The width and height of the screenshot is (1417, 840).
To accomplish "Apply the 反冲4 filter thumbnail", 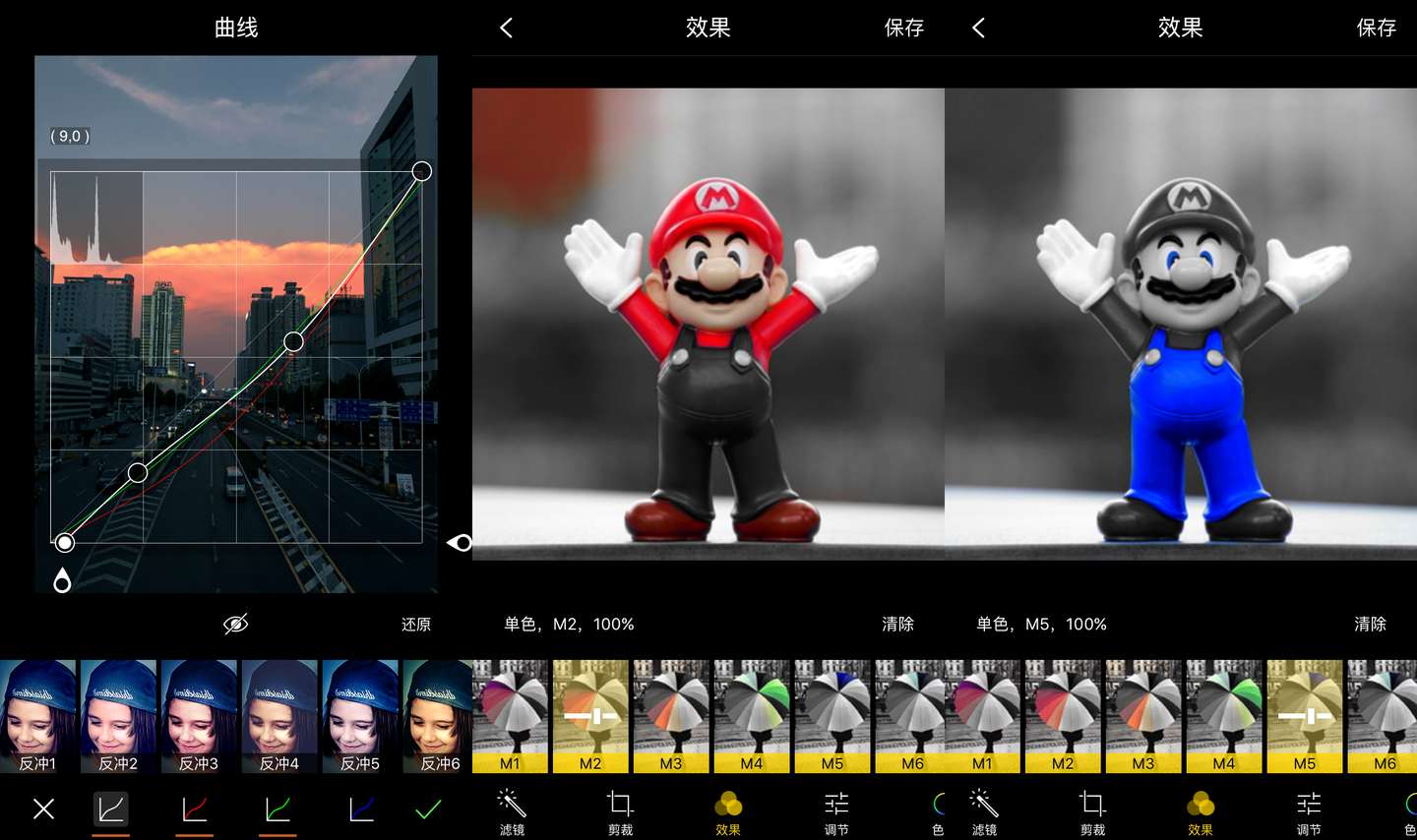I will 279,716.
